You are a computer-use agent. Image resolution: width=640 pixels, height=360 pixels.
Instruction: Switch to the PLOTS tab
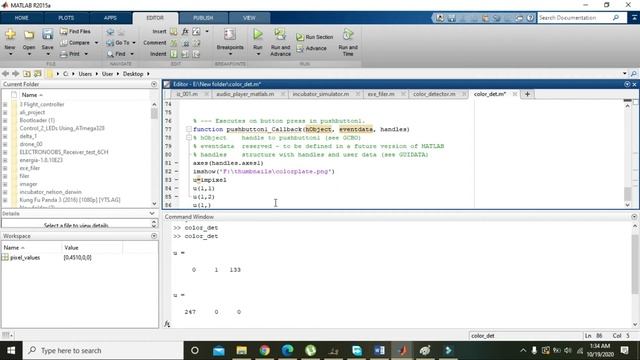(x=66, y=18)
